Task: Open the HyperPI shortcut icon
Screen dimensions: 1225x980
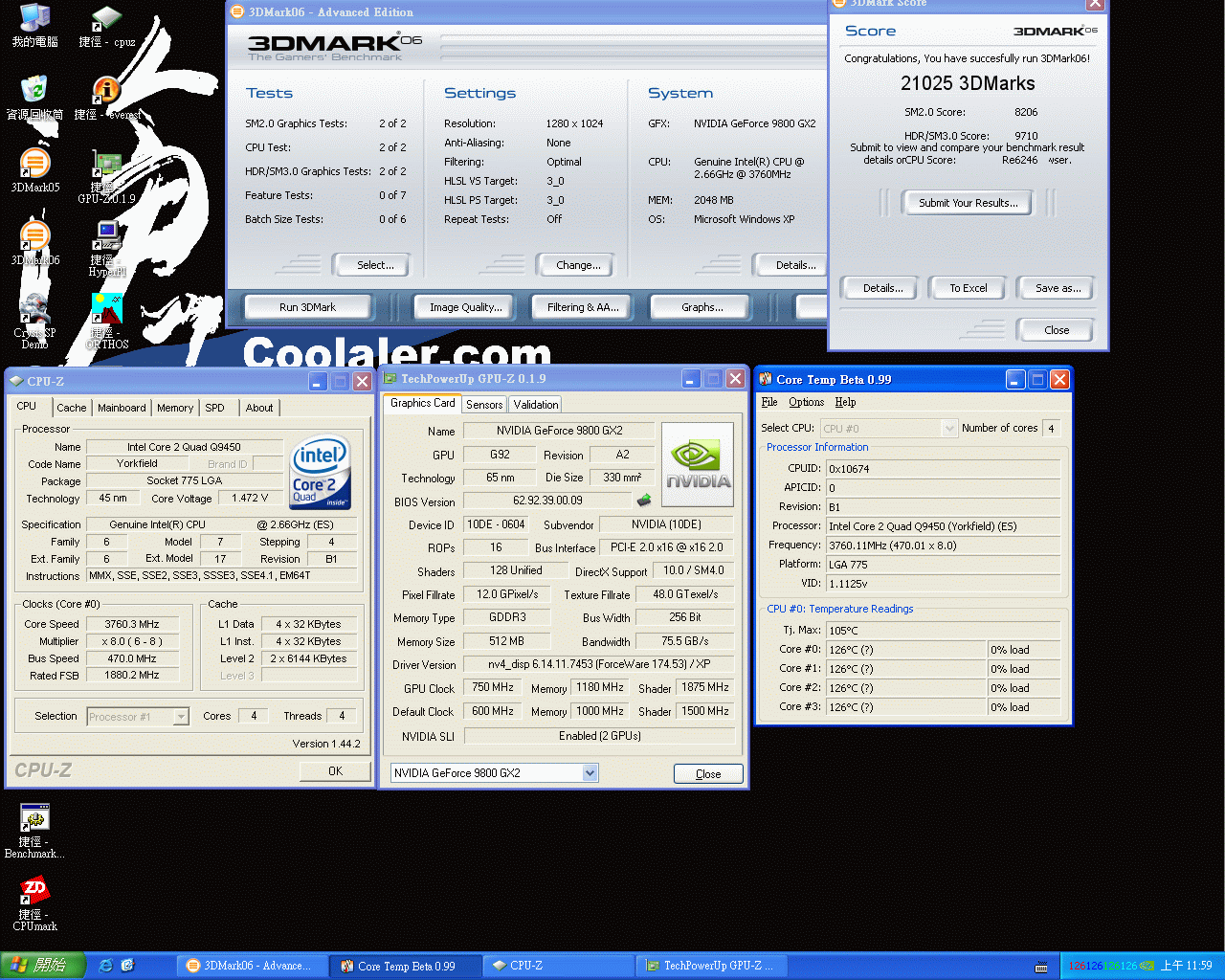Action: (106, 250)
